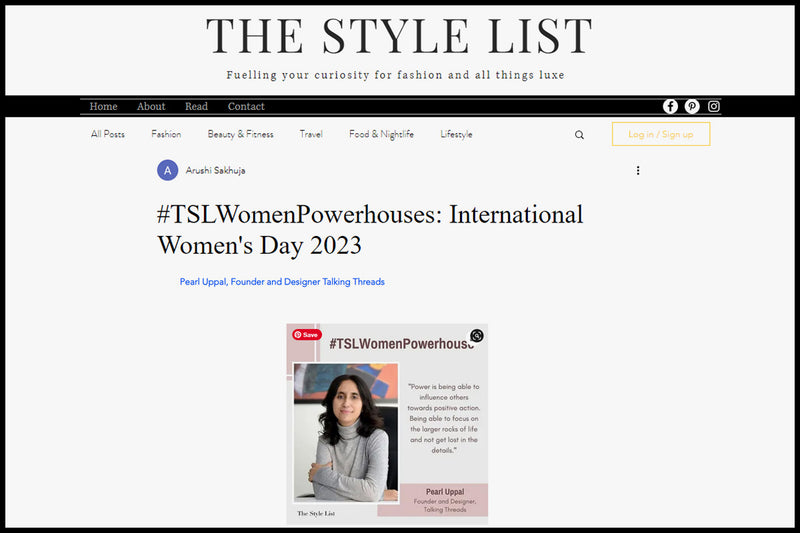Open the Pearl Uppal feature image
800x533 pixels.
point(387,424)
